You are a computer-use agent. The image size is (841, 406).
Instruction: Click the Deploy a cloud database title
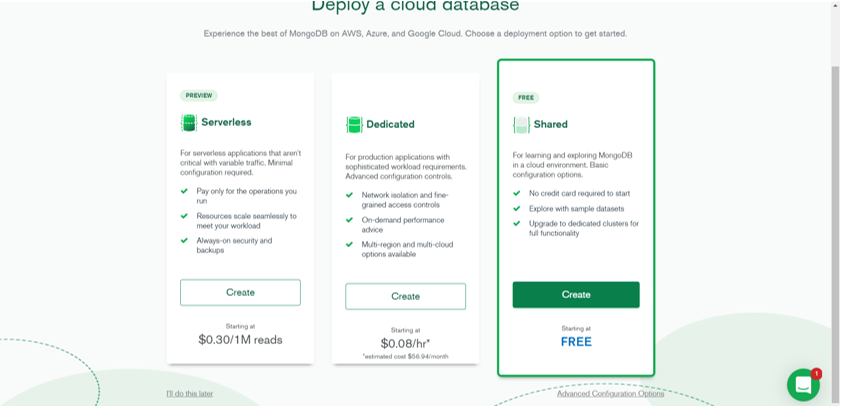click(415, 5)
